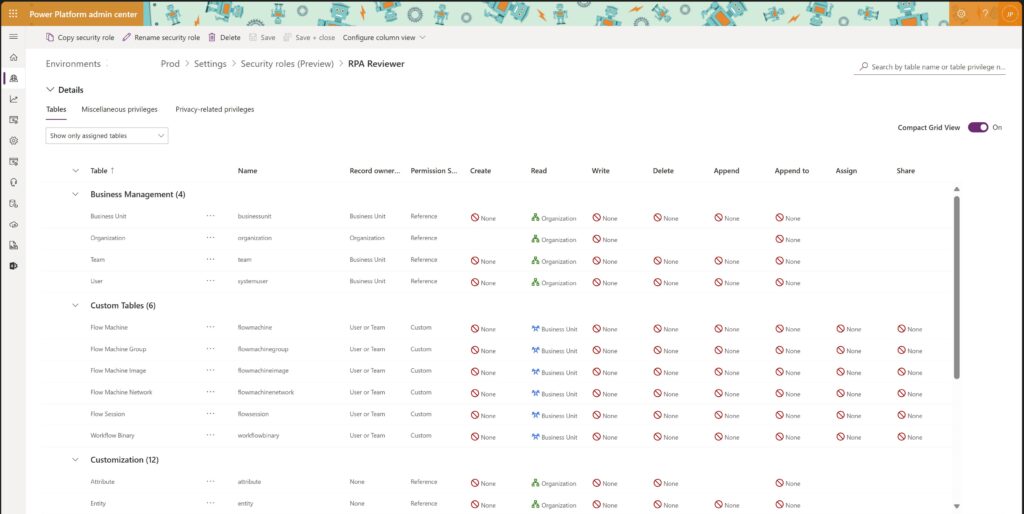Click the settings gear in top header
Screen dimensions: 1024x514
(961, 14)
